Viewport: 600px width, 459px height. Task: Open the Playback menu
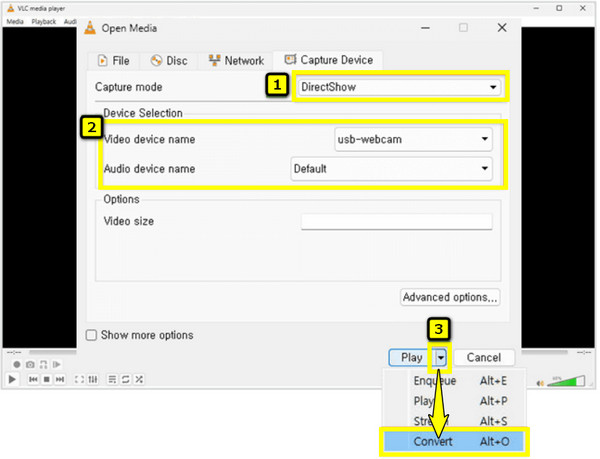[44, 21]
